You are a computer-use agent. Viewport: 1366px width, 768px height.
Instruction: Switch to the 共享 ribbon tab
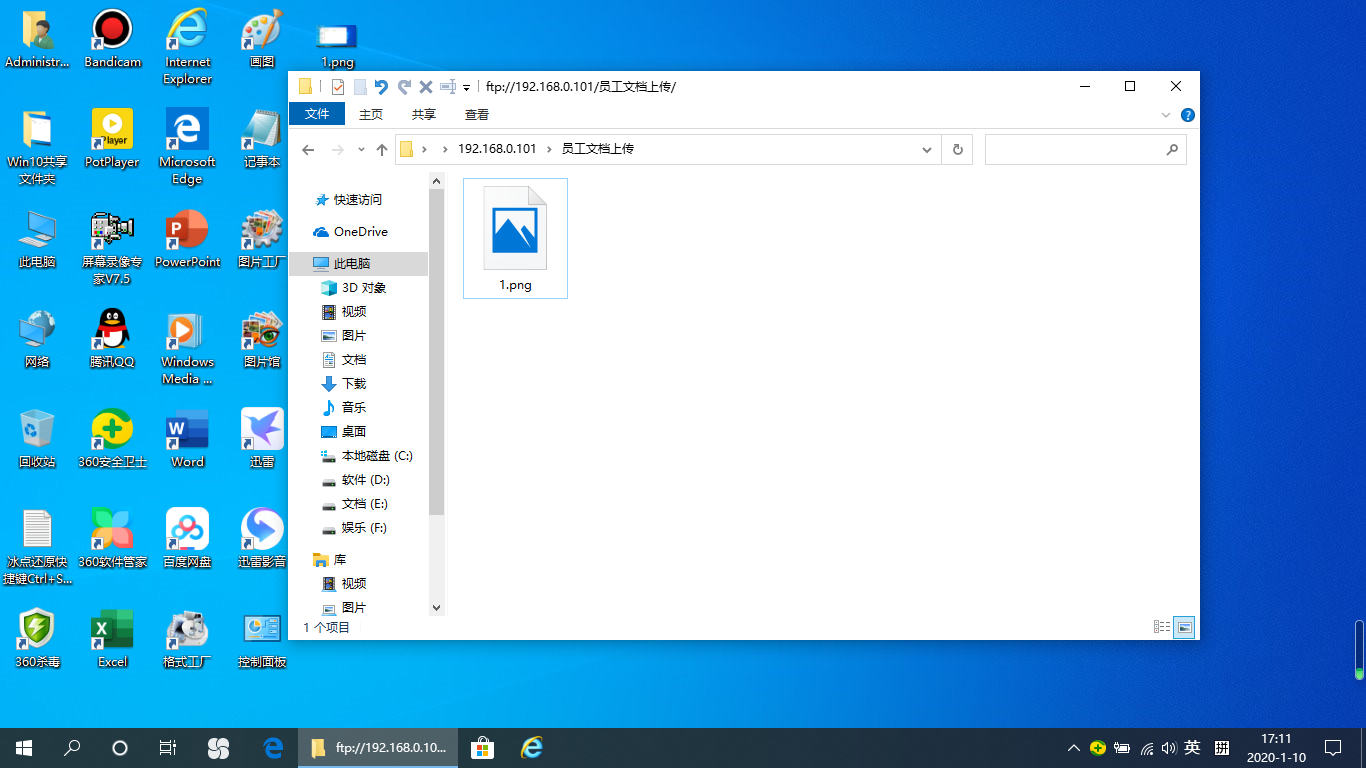[424, 115]
